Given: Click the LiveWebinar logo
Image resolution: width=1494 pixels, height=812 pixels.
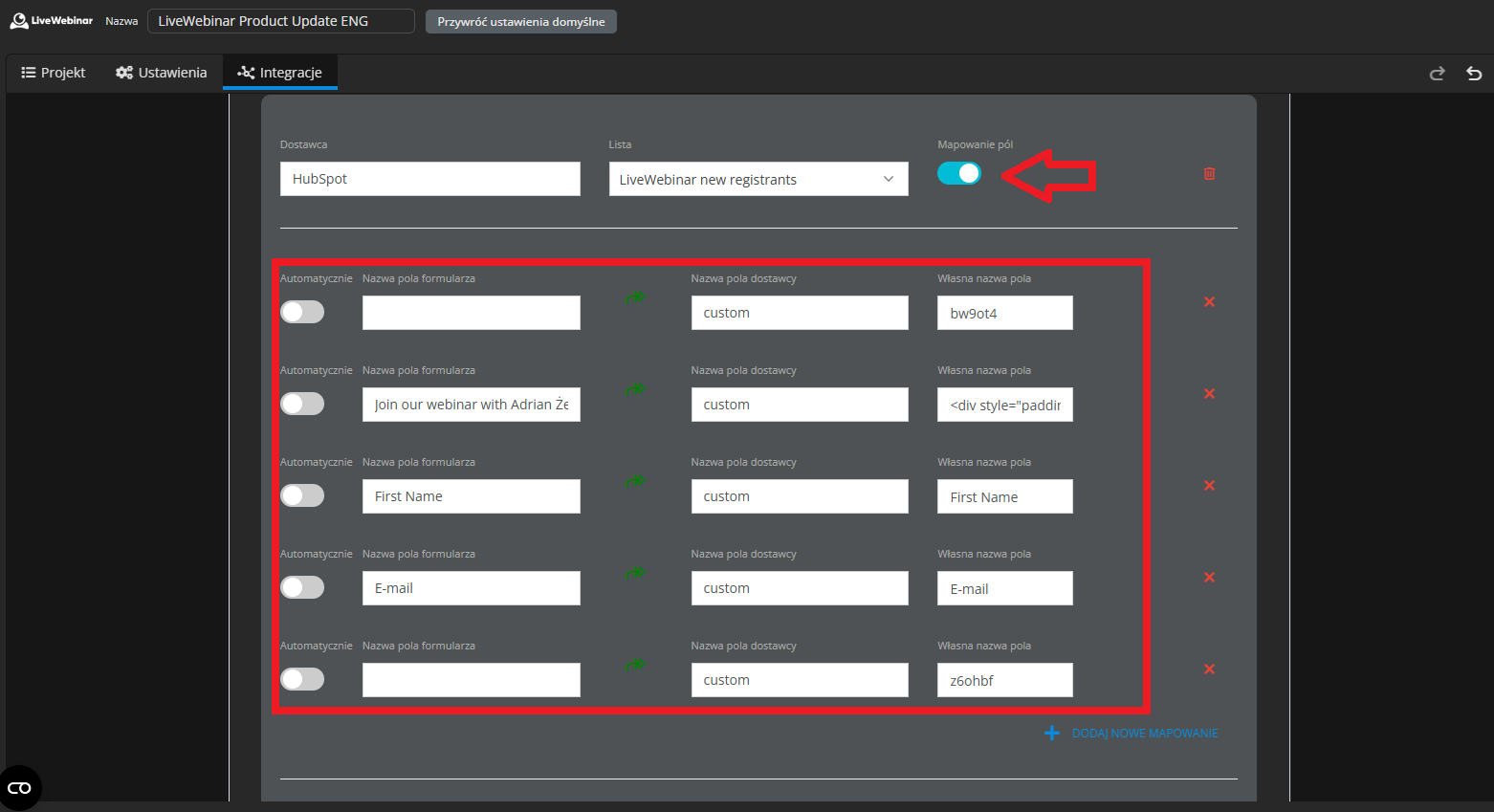Looking at the screenshot, I should click(52, 21).
